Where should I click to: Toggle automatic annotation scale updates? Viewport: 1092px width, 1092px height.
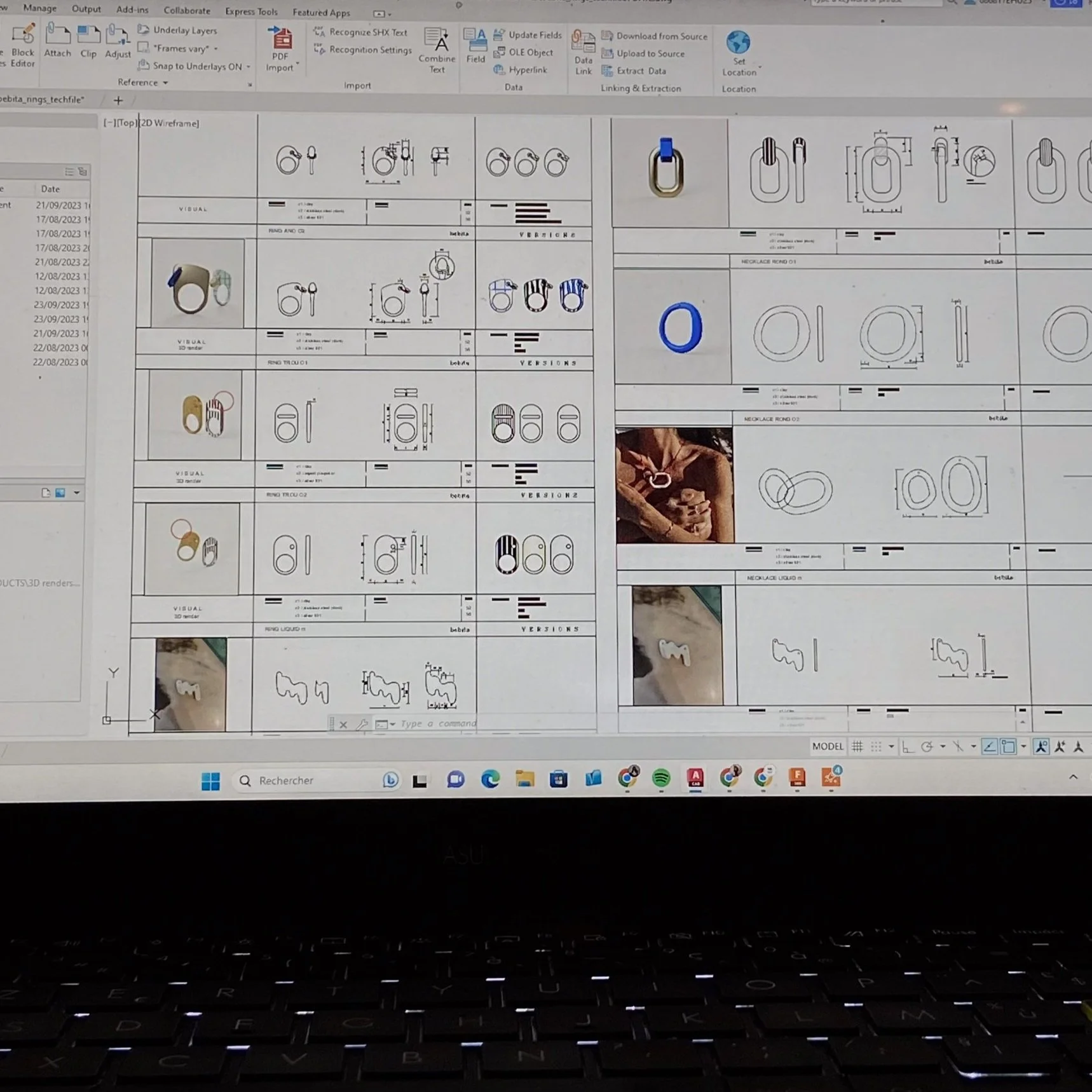pyautogui.click(x=1060, y=747)
